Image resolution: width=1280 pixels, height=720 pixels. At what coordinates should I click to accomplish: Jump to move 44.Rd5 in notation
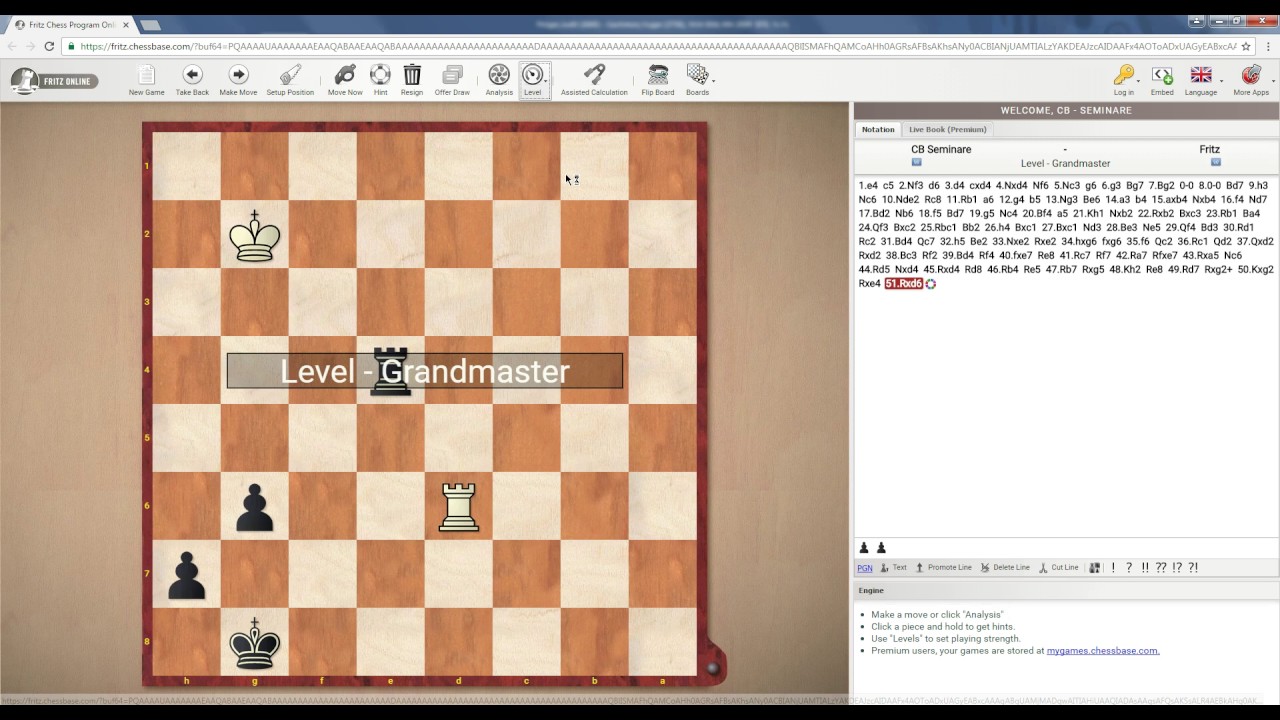coord(874,270)
